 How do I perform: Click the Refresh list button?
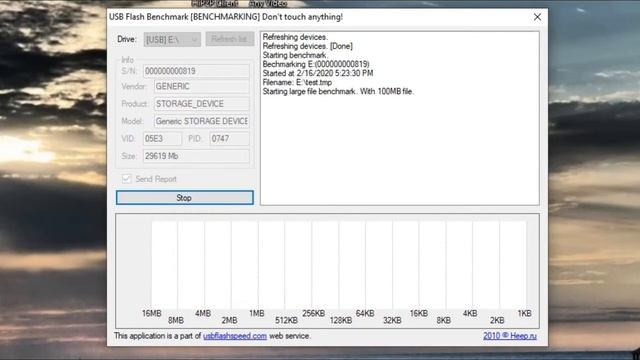pyautogui.click(x=230, y=39)
